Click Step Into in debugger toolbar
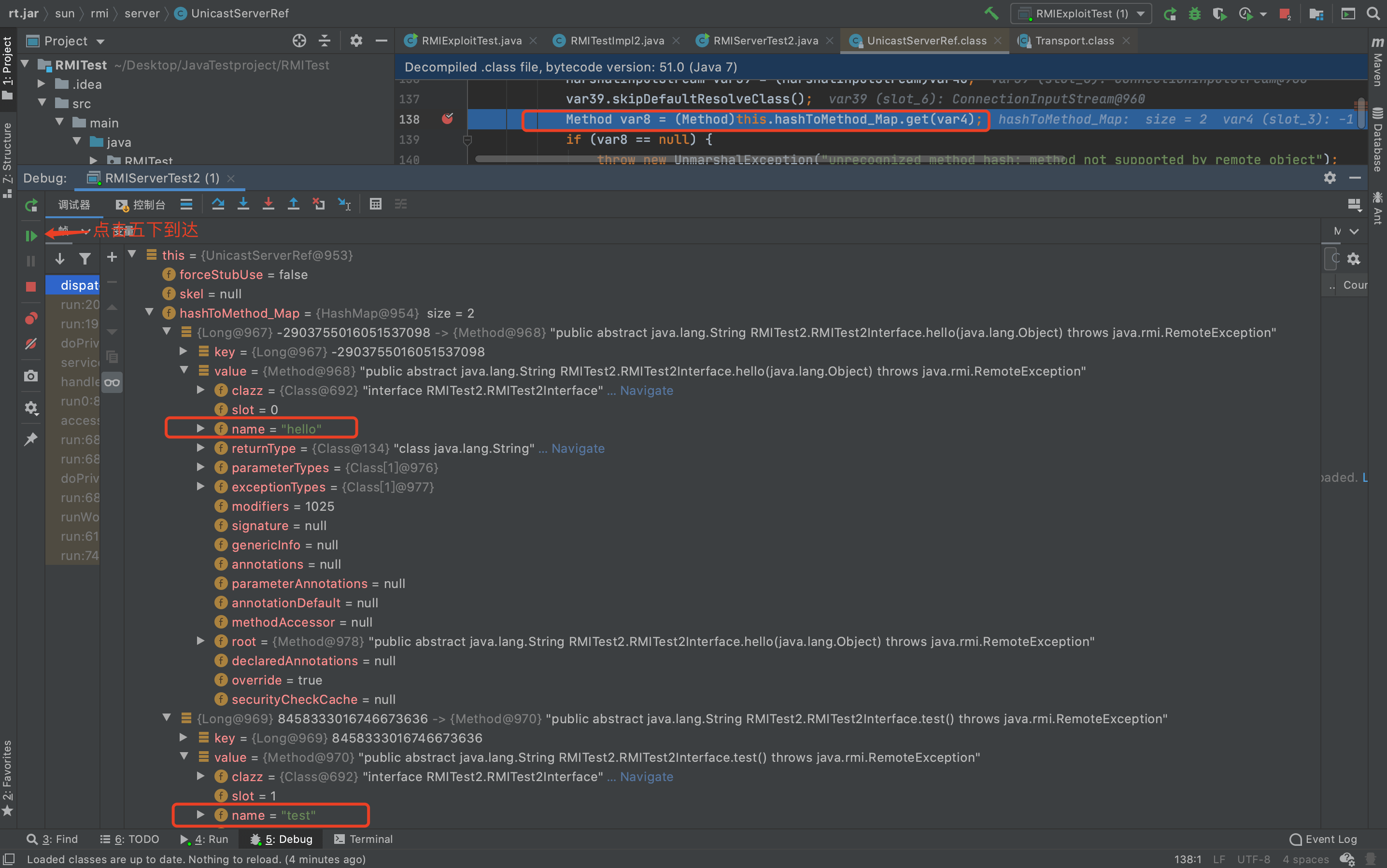This screenshot has width=1387, height=868. click(x=243, y=204)
